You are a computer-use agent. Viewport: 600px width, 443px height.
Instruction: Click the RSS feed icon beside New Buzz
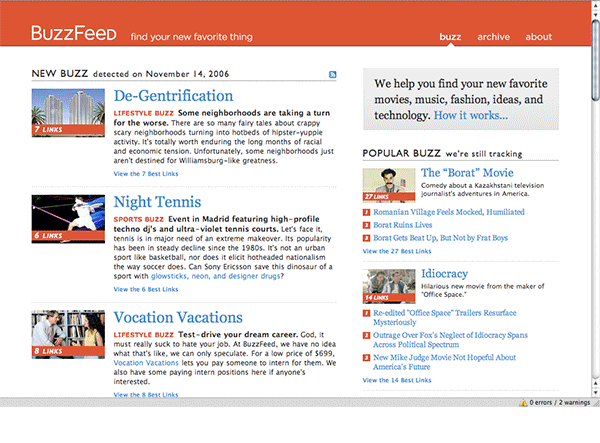[x=333, y=75]
